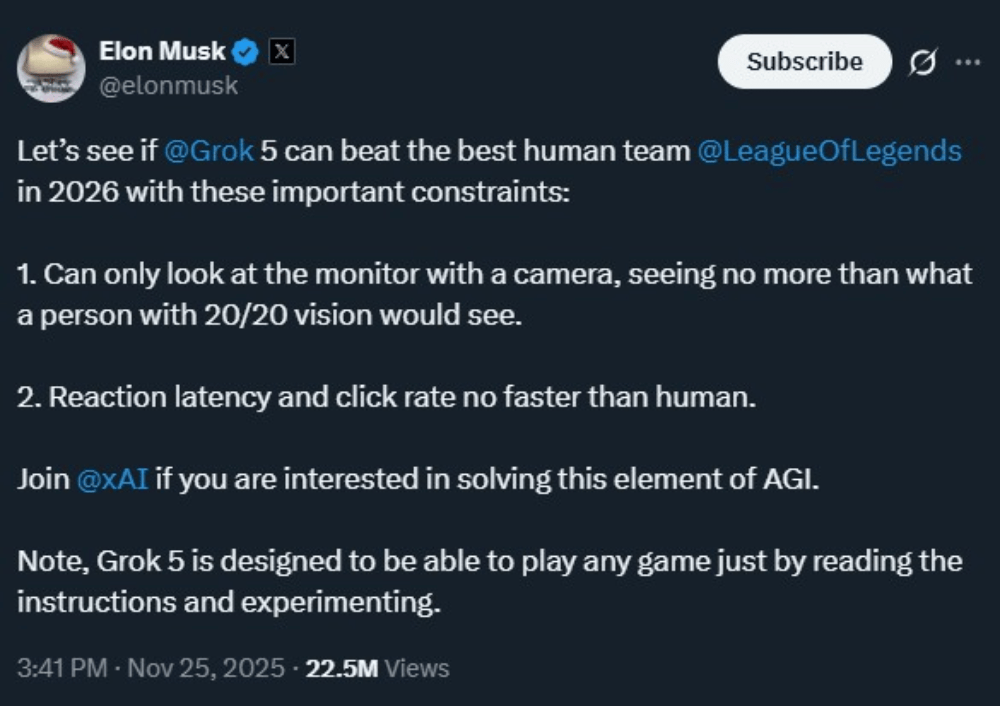Click the Elon Musk display name
Viewport: 1000px width, 706px height.
tap(162, 51)
